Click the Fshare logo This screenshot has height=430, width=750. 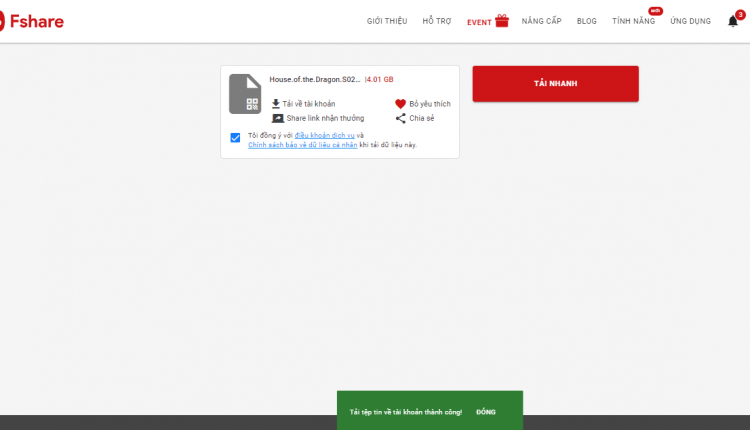(32, 21)
